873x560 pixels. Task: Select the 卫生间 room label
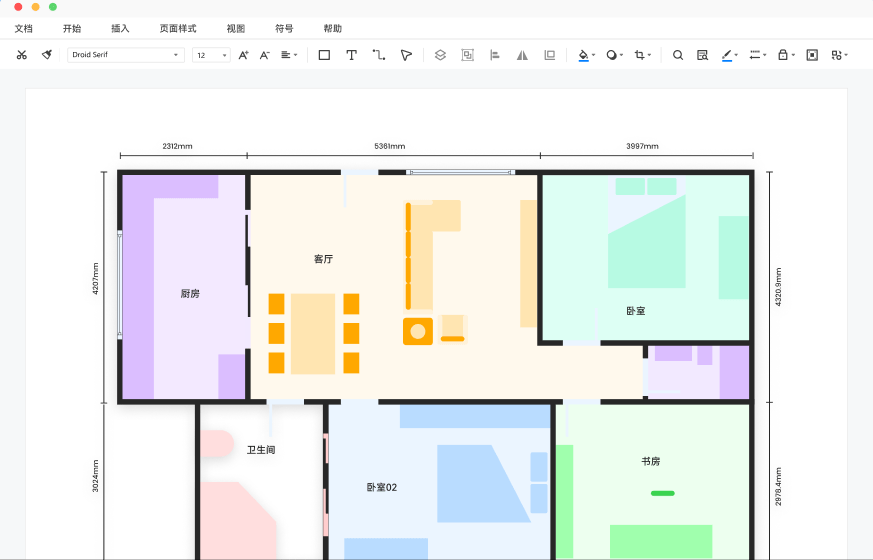click(x=261, y=450)
